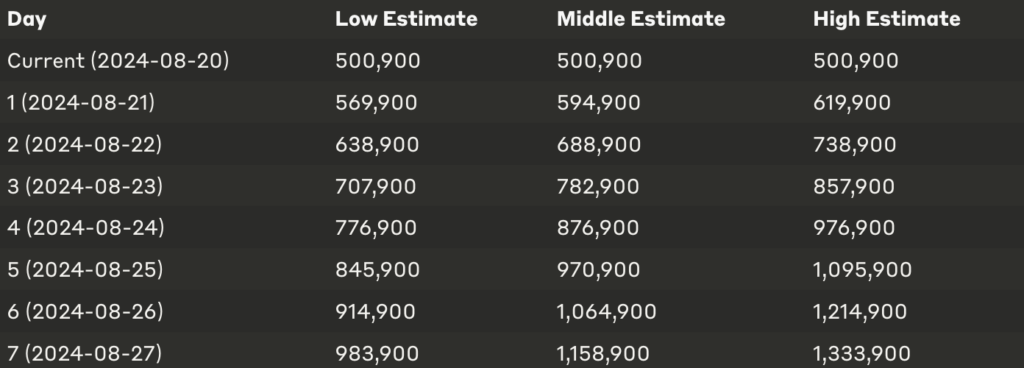
Task: Select the 3 (2024-08-23) day cell
Action: pyautogui.click(x=85, y=186)
